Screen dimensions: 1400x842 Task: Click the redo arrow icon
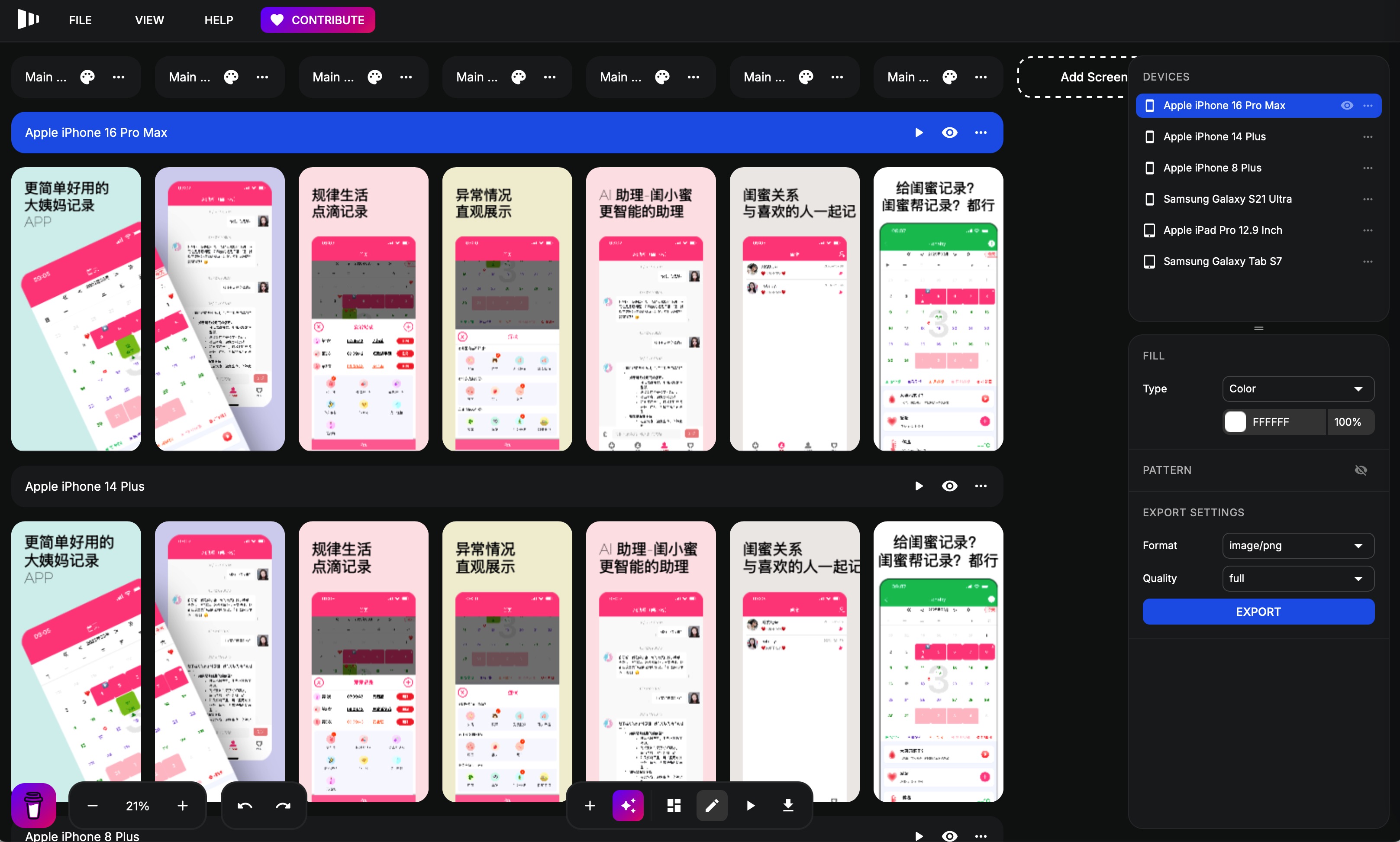point(283,805)
